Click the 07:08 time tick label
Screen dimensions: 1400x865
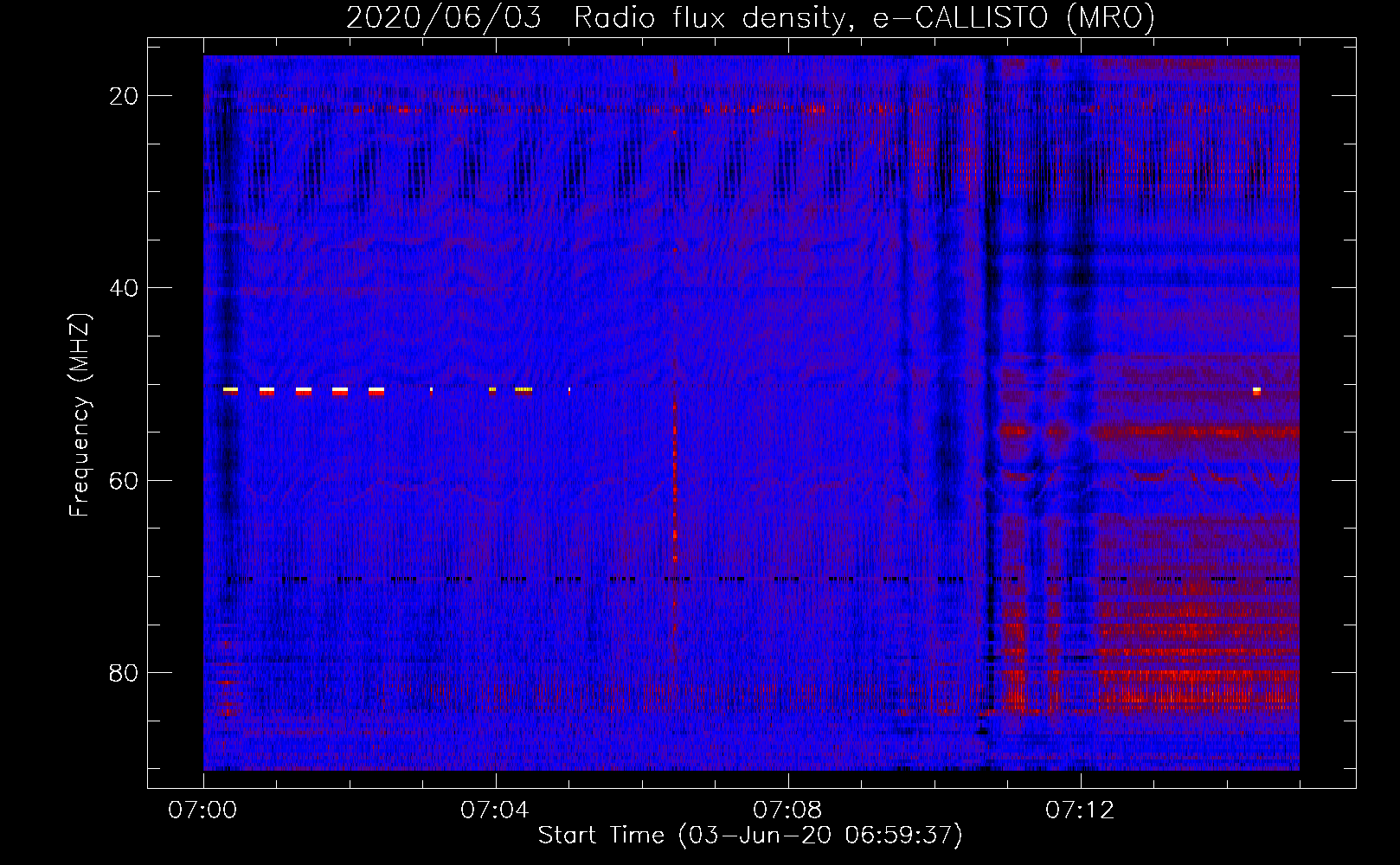(x=787, y=811)
